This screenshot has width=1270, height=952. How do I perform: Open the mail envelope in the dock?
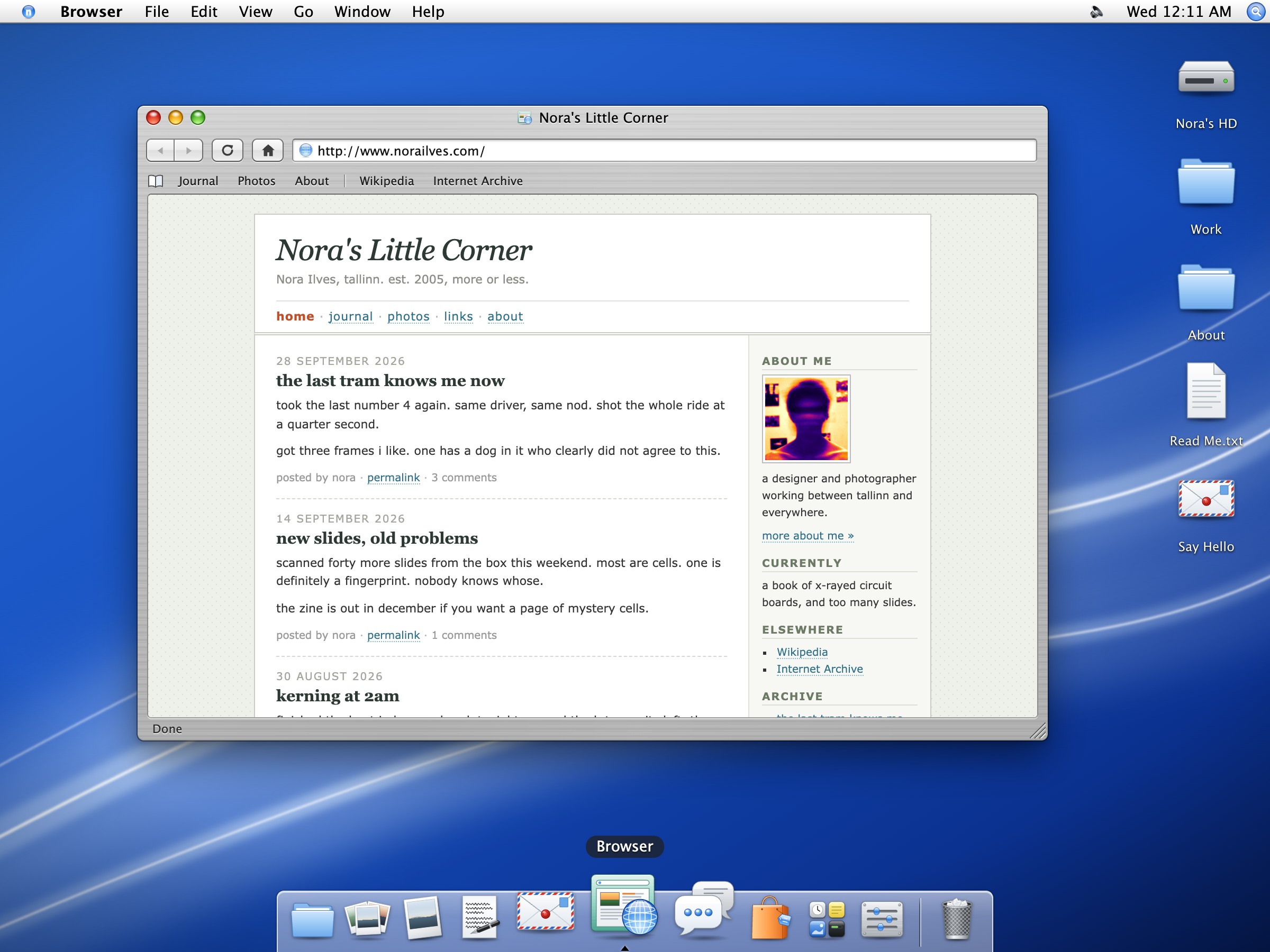[546, 911]
